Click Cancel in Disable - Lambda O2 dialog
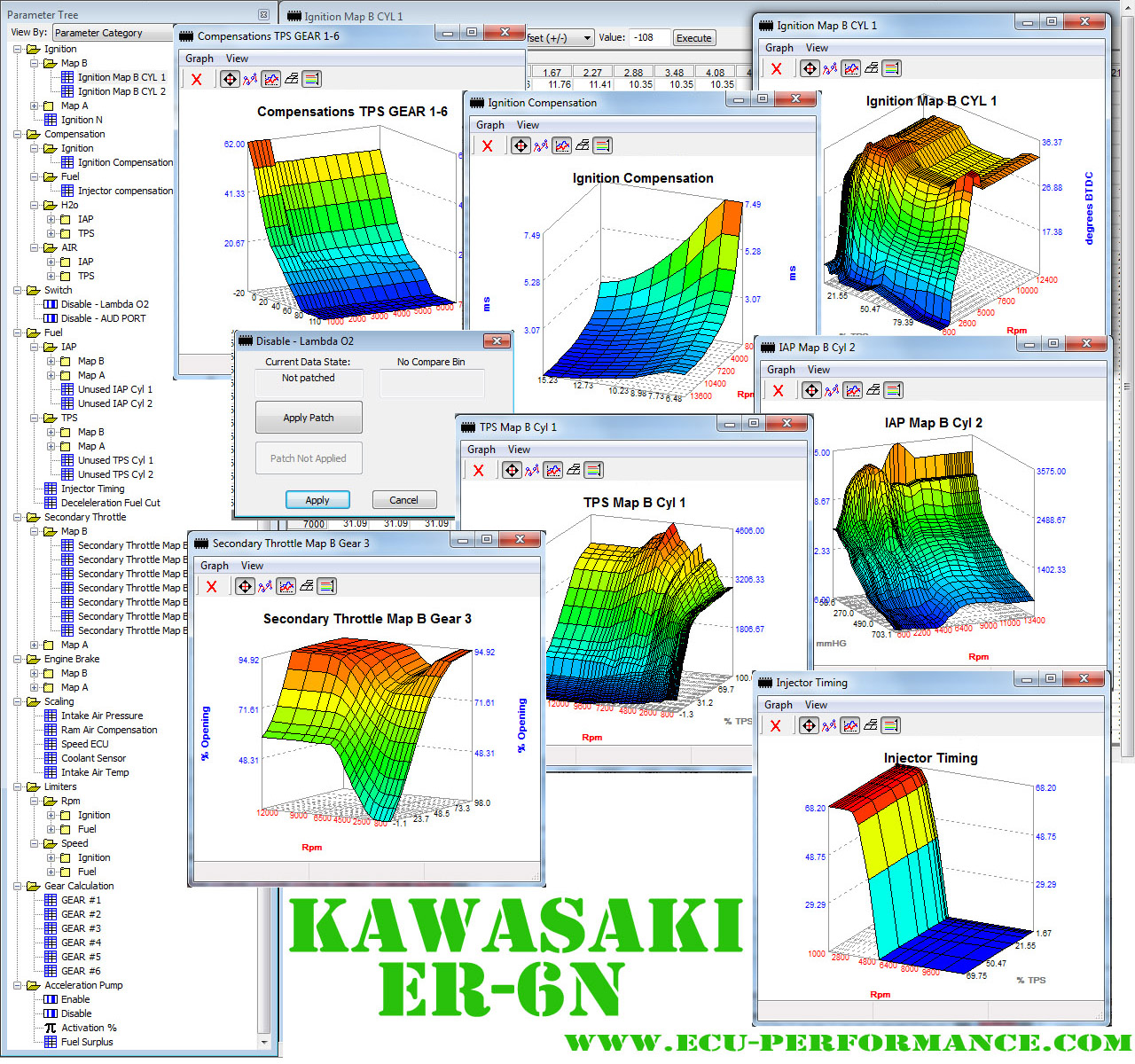Image resolution: width=1135 pixels, height=1064 pixels. (403, 500)
